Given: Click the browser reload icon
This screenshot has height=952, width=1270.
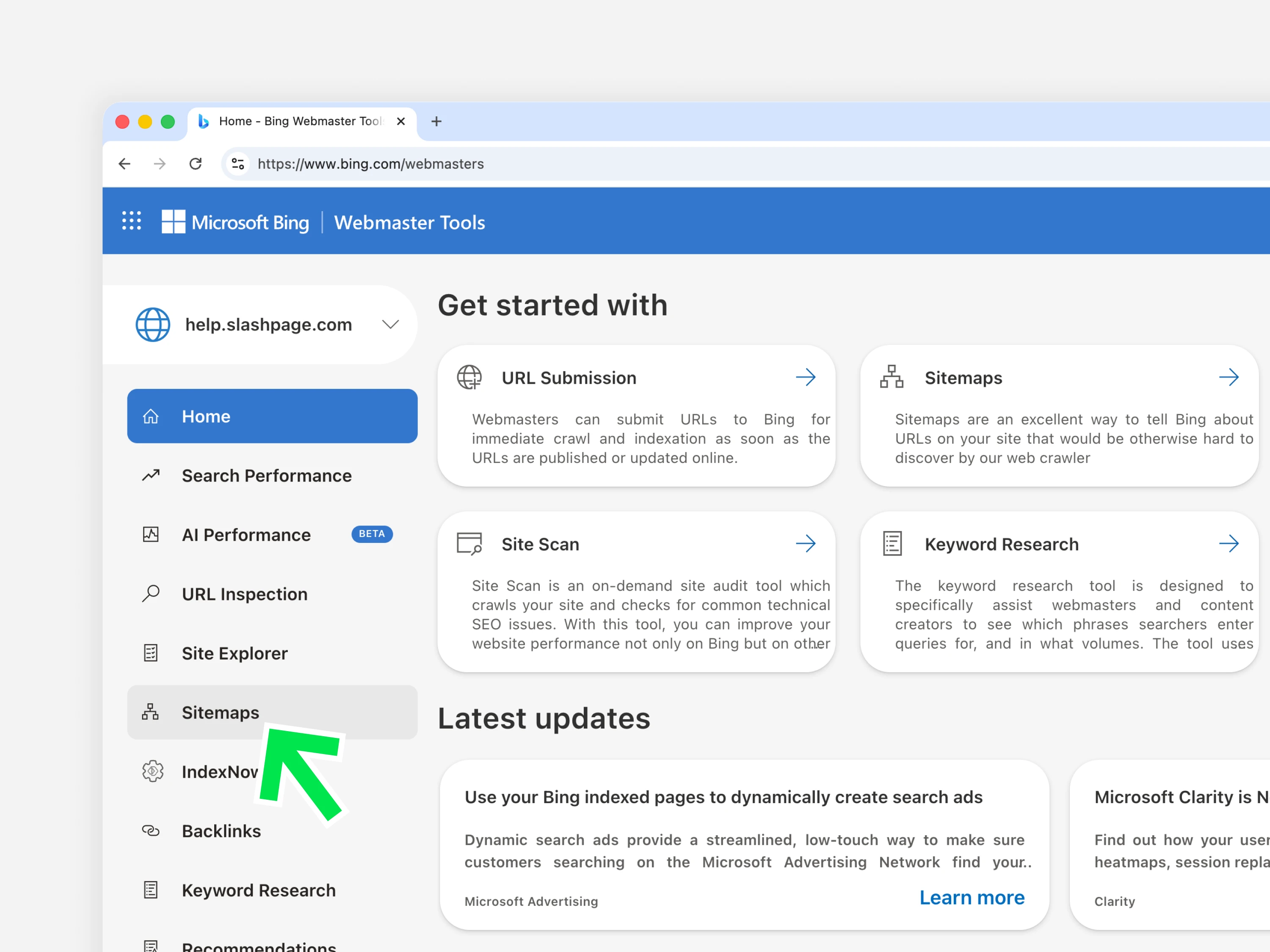Looking at the screenshot, I should tap(195, 164).
